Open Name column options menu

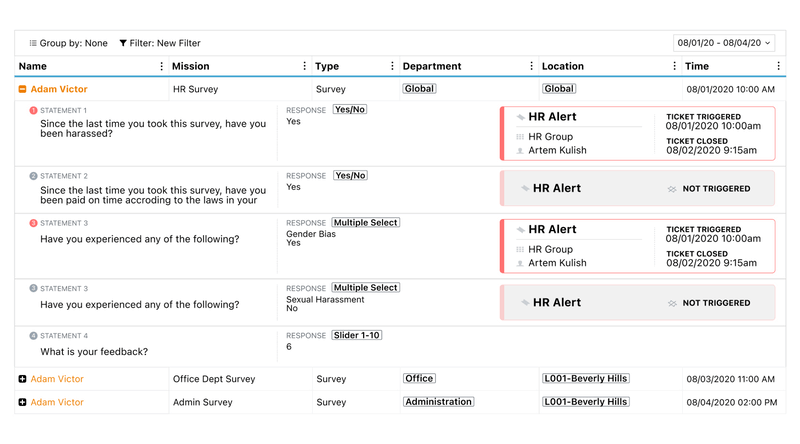click(162, 66)
